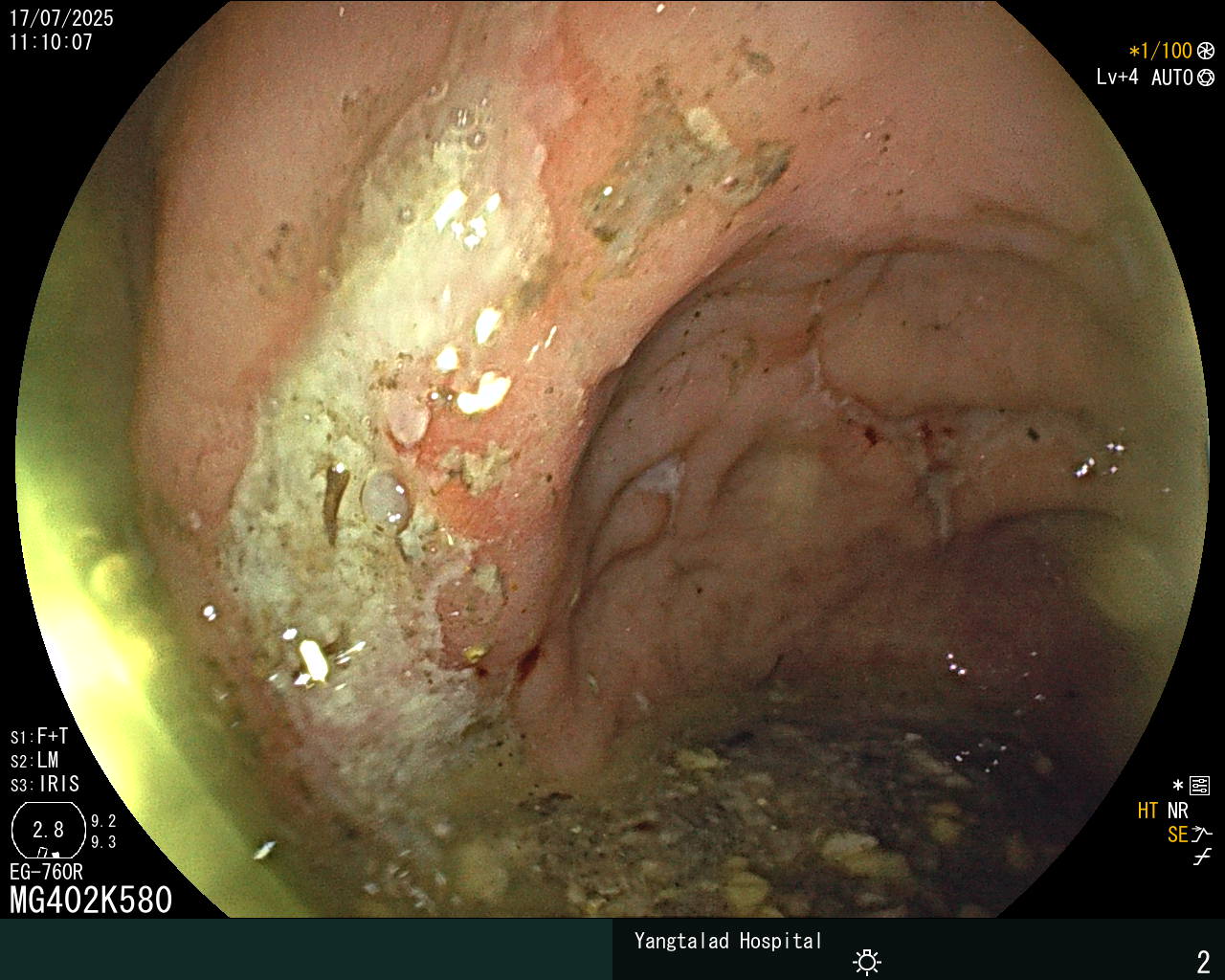Viewport: 1225px width, 980px height.
Task: Click the brightness sun icon in bottom bar
Action: (867, 962)
